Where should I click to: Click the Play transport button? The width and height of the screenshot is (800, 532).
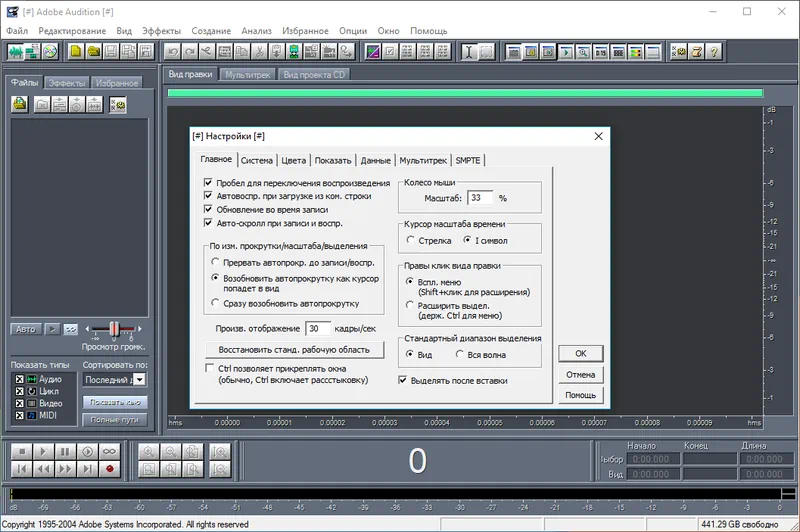[43, 451]
